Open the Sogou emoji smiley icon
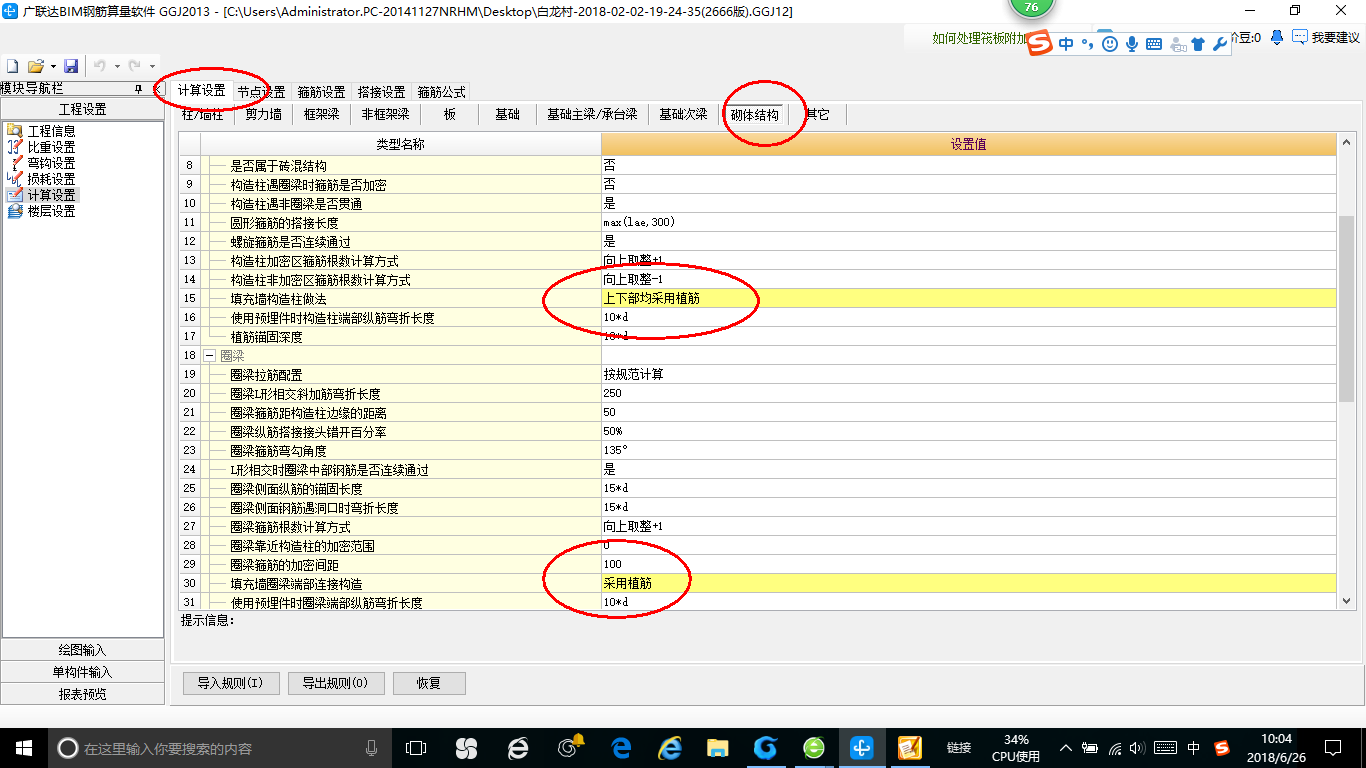This screenshot has height=768, width=1366. coord(1110,44)
